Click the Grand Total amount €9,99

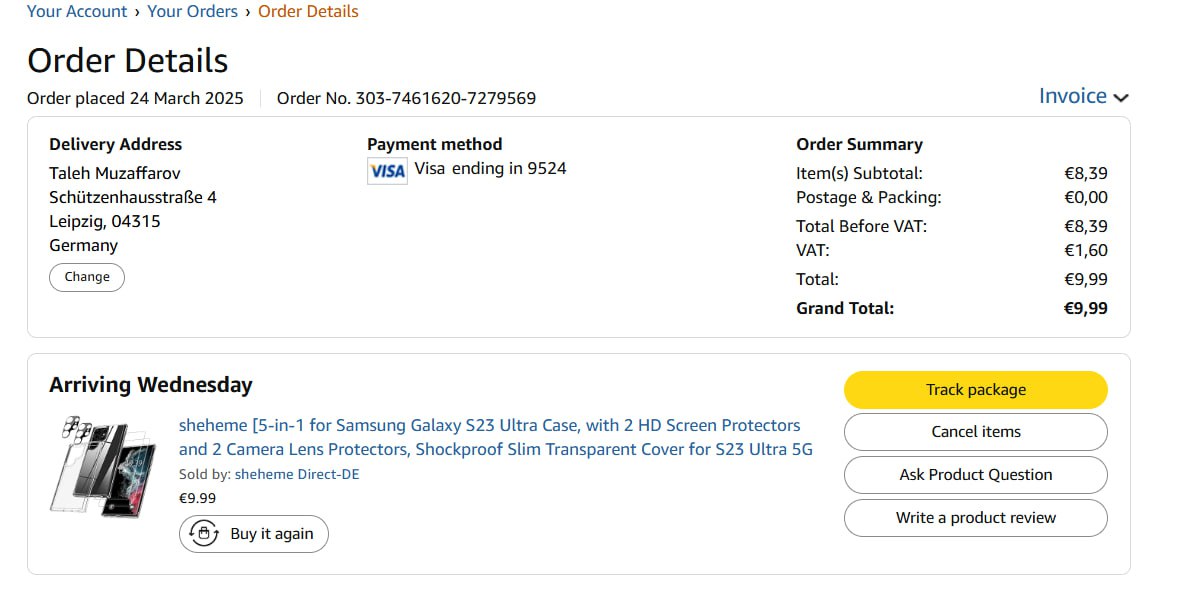1085,308
